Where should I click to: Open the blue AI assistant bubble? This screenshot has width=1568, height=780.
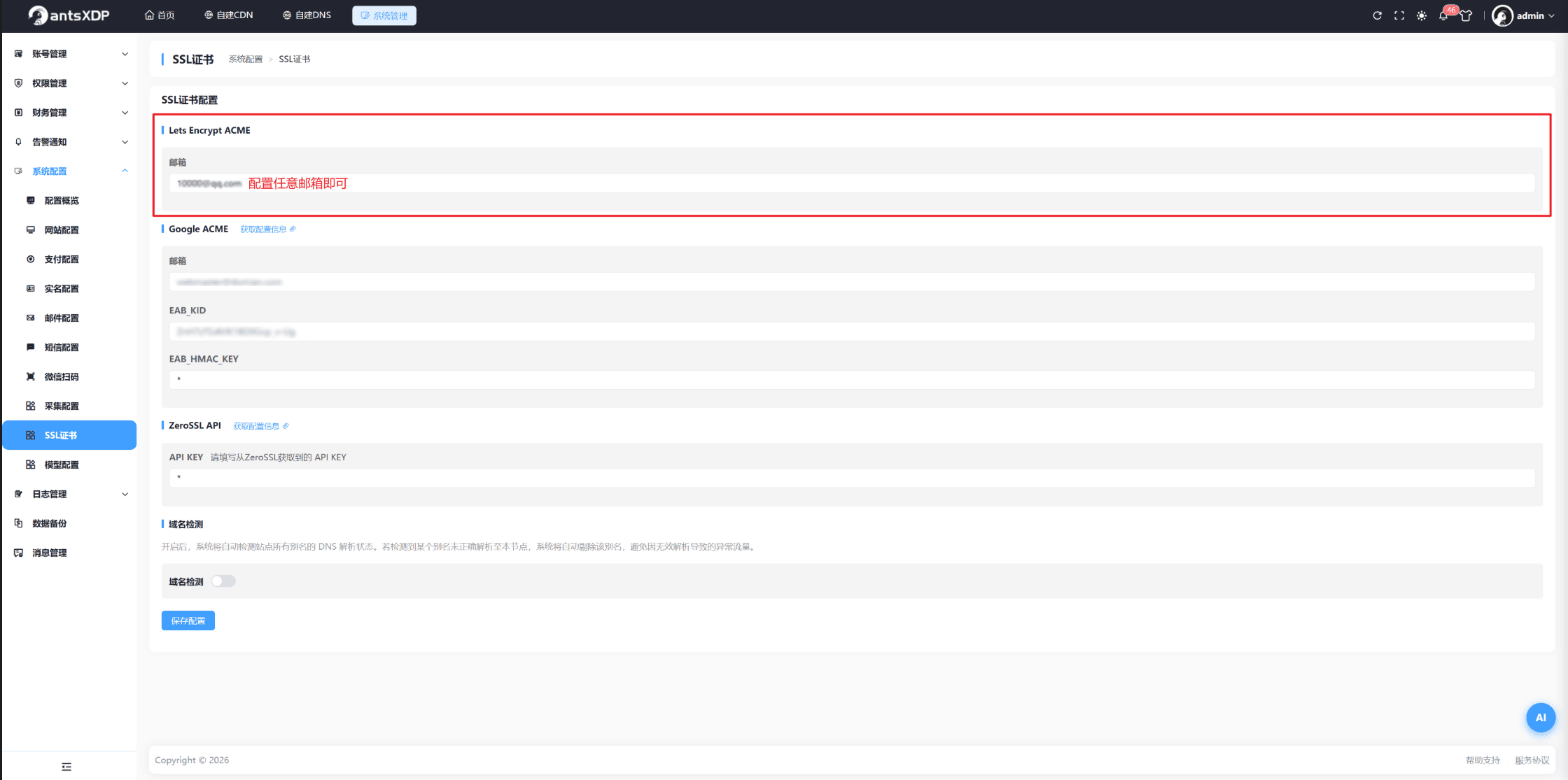coord(1541,718)
